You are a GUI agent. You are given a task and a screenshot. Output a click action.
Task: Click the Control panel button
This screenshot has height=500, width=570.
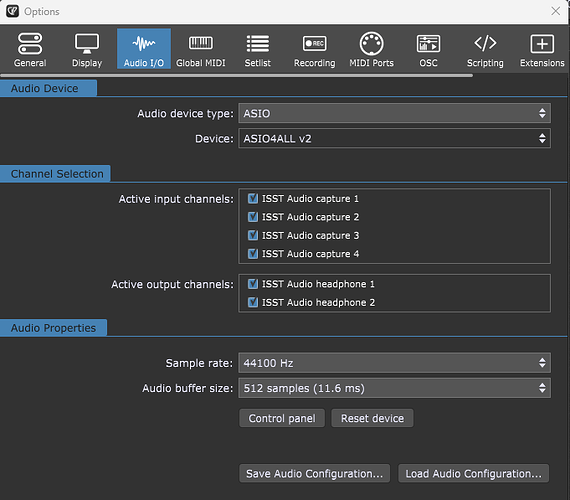[x=282, y=418]
